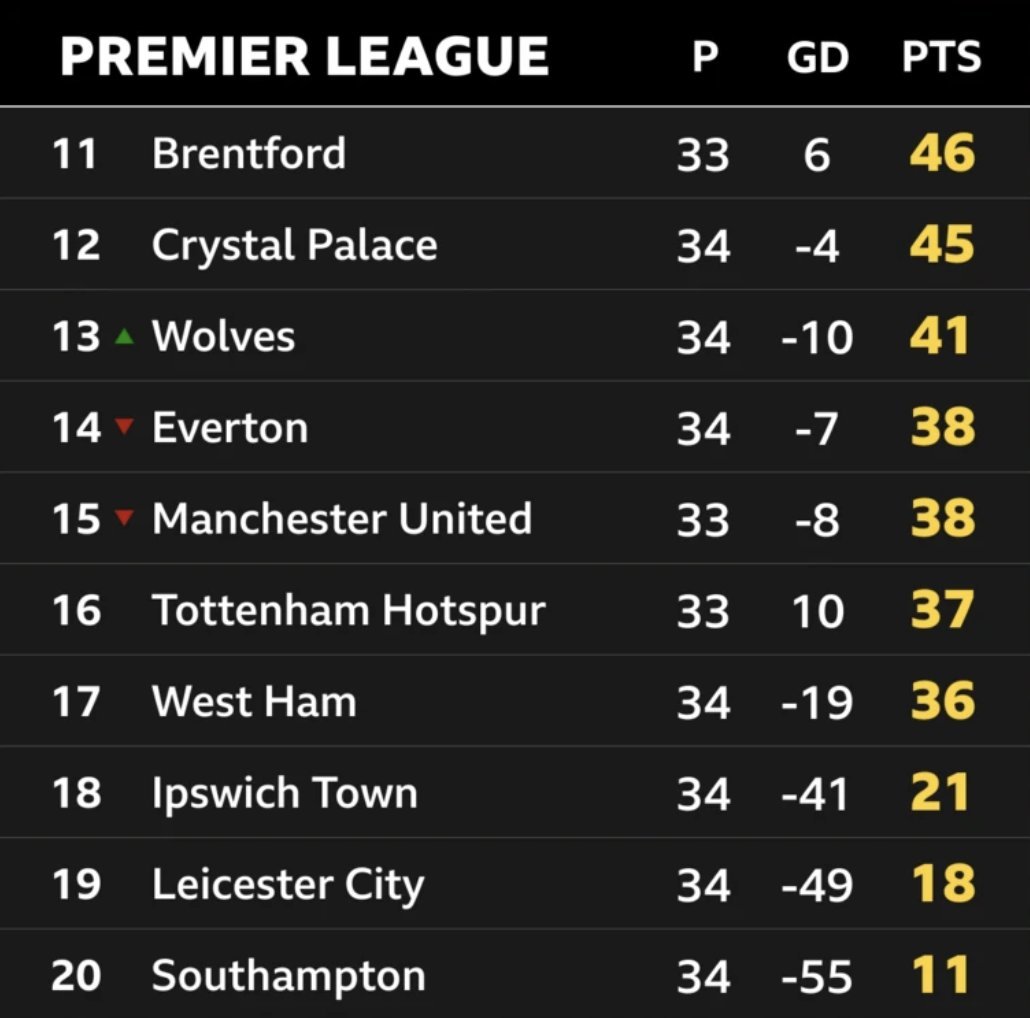This screenshot has height=1018, width=1030.
Task: Click the red down arrow beside Manchester United
Action: [x=124, y=518]
